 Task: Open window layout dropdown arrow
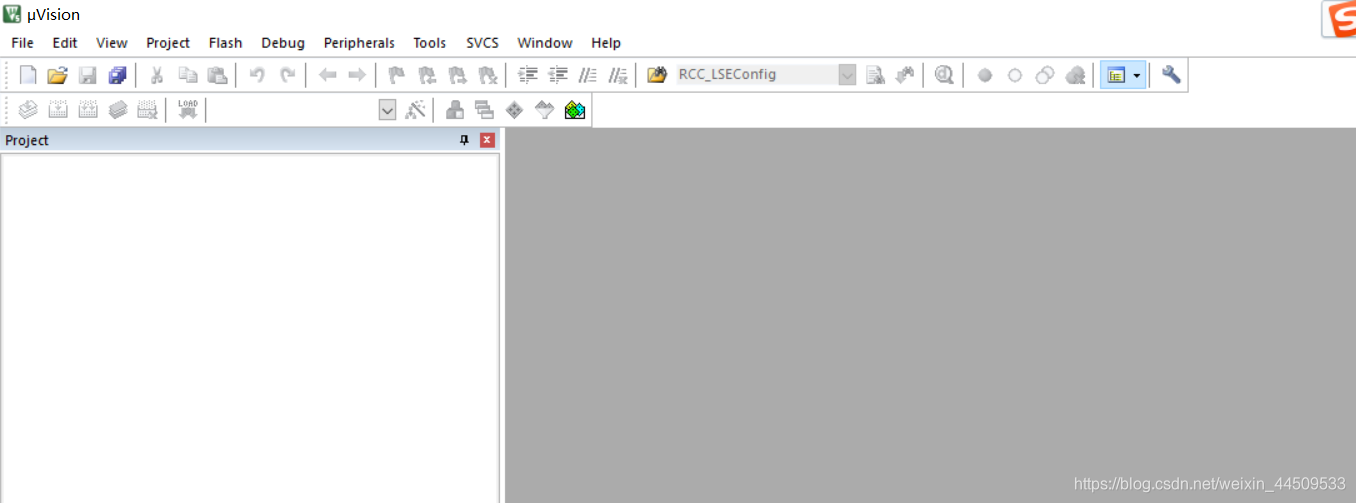click(1137, 75)
